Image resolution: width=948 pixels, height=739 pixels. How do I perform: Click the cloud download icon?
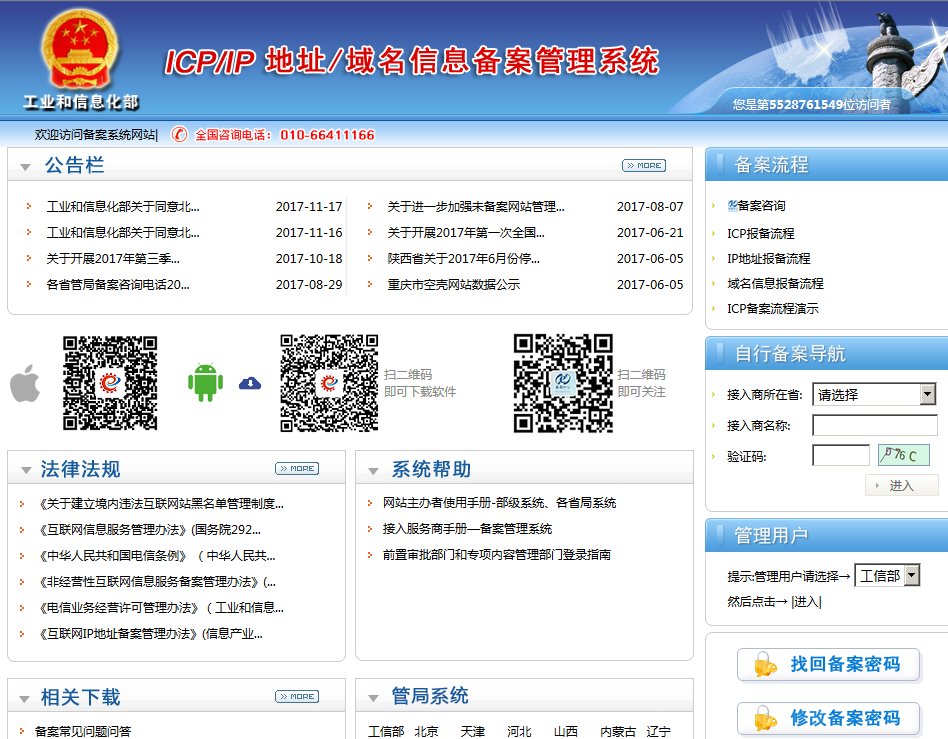click(250, 383)
